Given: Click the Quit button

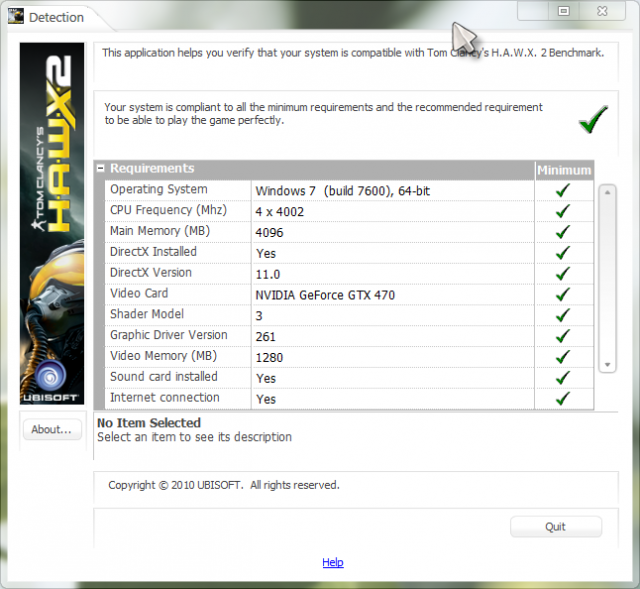Looking at the screenshot, I should pyautogui.click(x=556, y=527).
